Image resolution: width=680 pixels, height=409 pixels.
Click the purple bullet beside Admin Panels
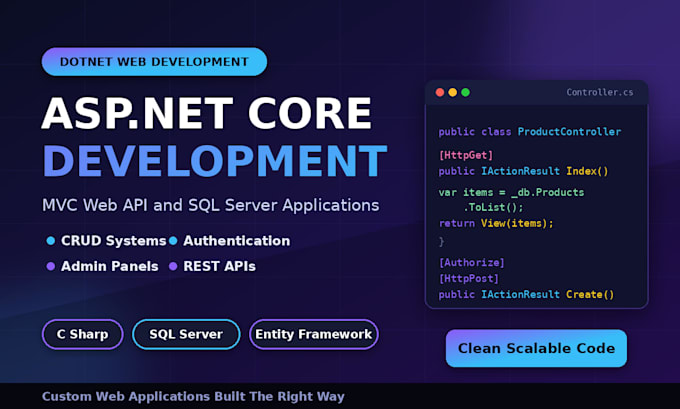click(x=51, y=266)
